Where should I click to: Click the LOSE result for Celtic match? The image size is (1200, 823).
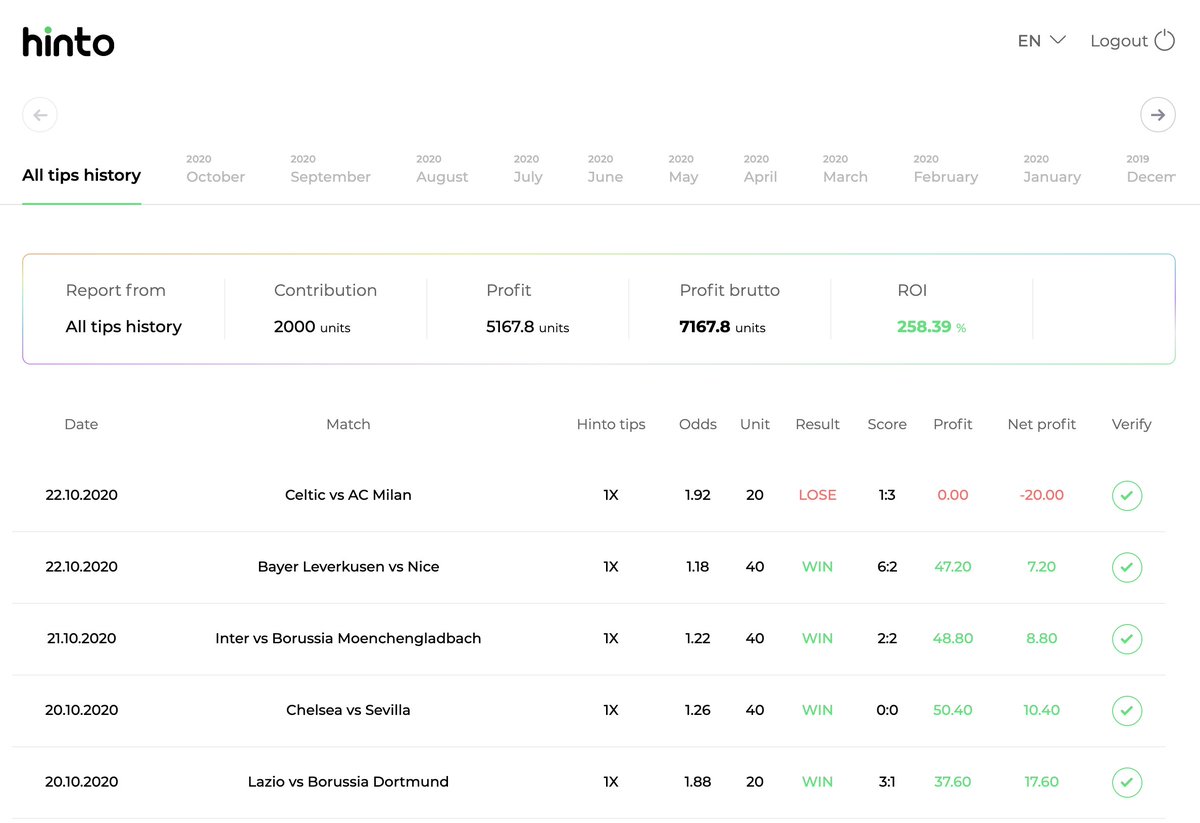coord(818,495)
